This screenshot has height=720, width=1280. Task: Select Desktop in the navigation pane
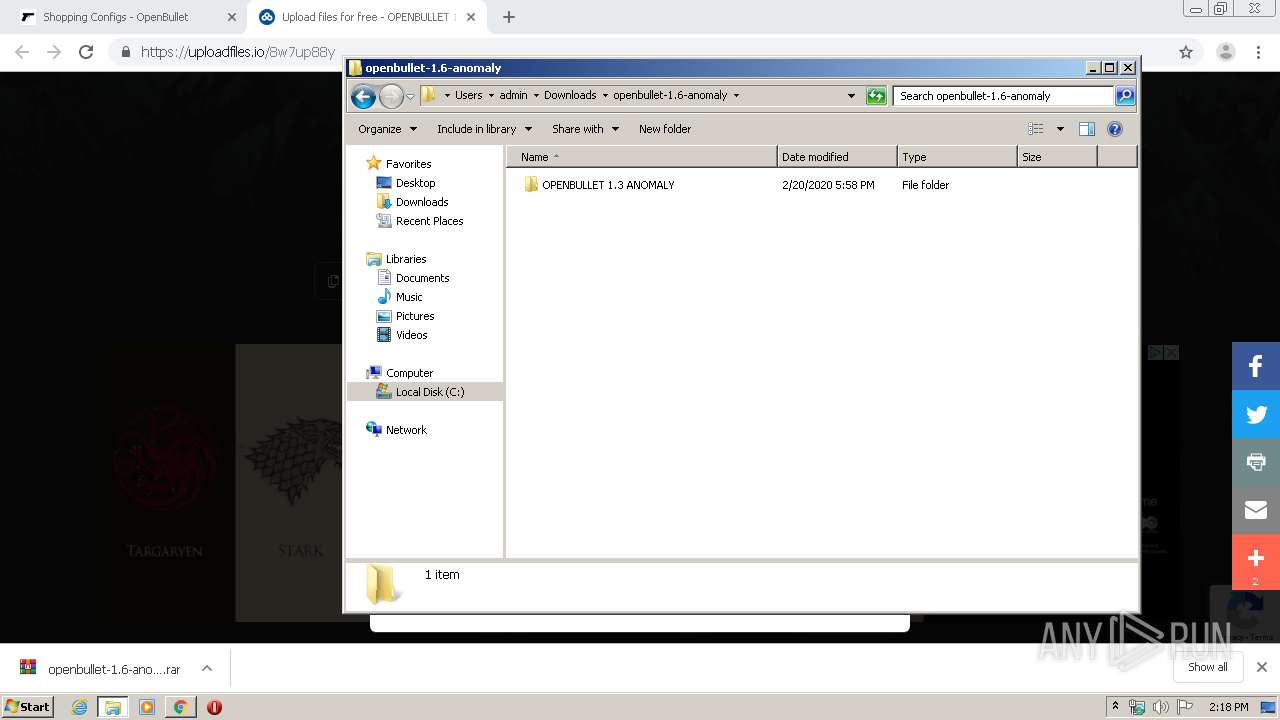click(415, 183)
